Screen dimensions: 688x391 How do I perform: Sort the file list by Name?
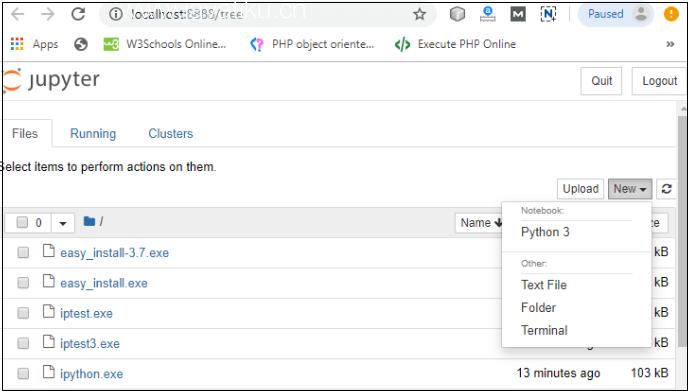click(x=480, y=223)
